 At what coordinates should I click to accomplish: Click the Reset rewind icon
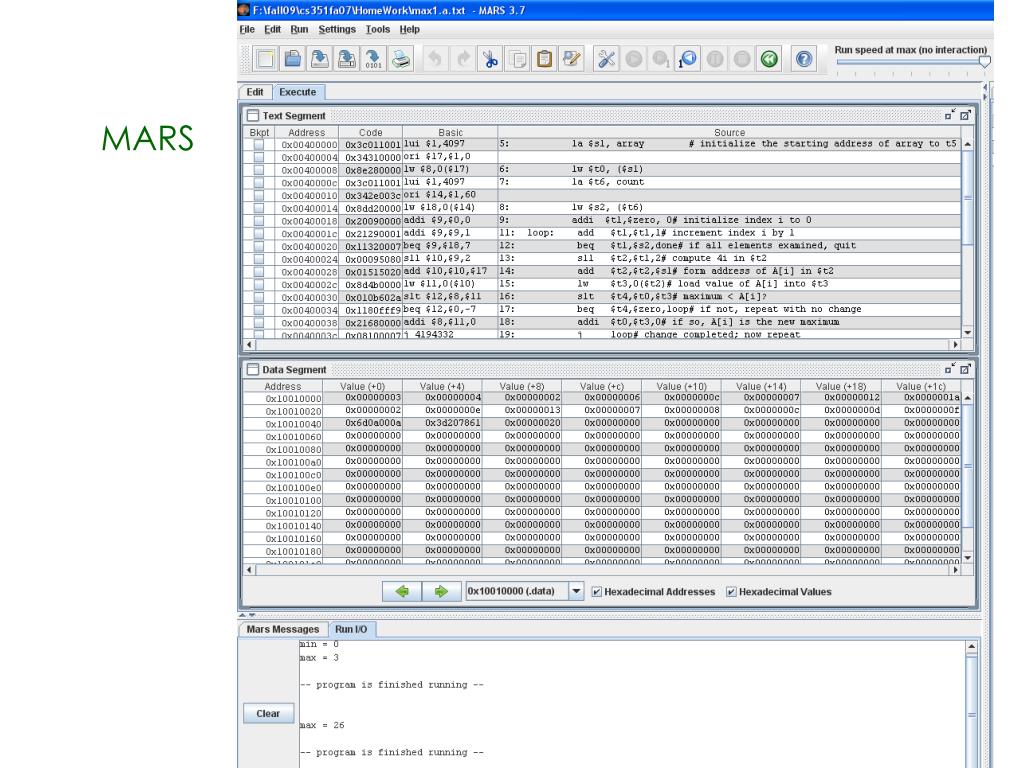(x=768, y=59)
